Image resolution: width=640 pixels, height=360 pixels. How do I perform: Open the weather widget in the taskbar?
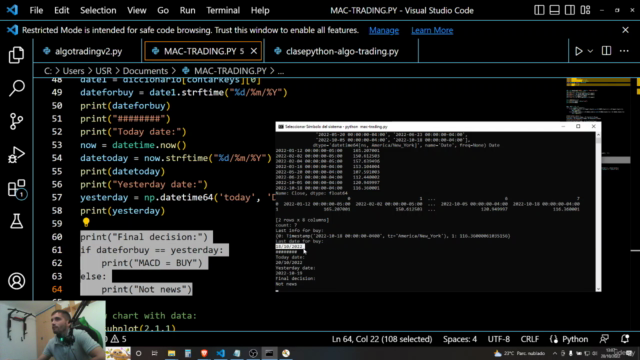tap(519, 353)
